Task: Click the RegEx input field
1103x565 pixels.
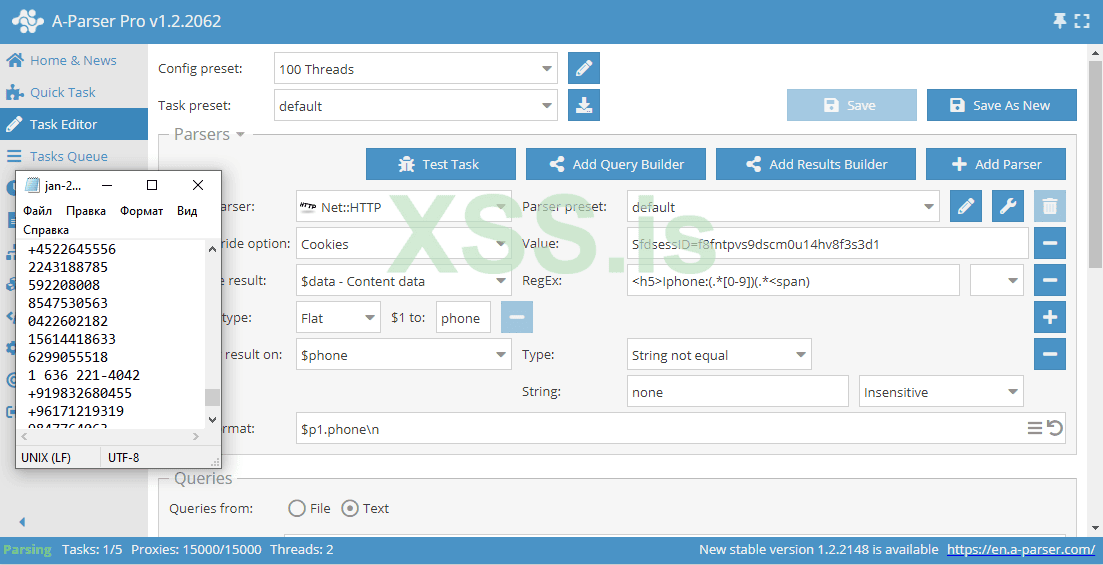Action: pyautogui.click(x=793, y=281)
